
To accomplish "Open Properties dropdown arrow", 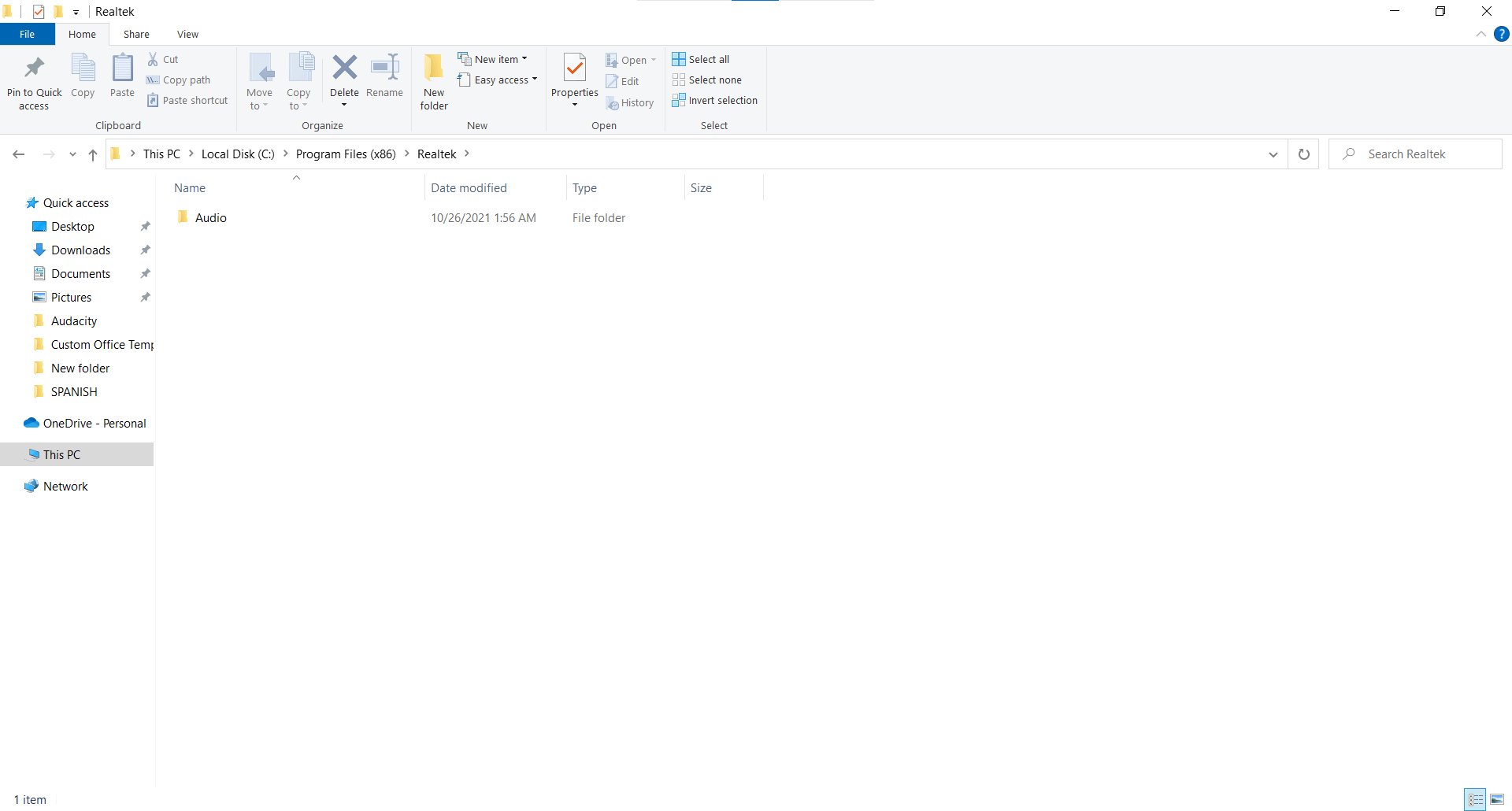I will (x=575, y=105).
